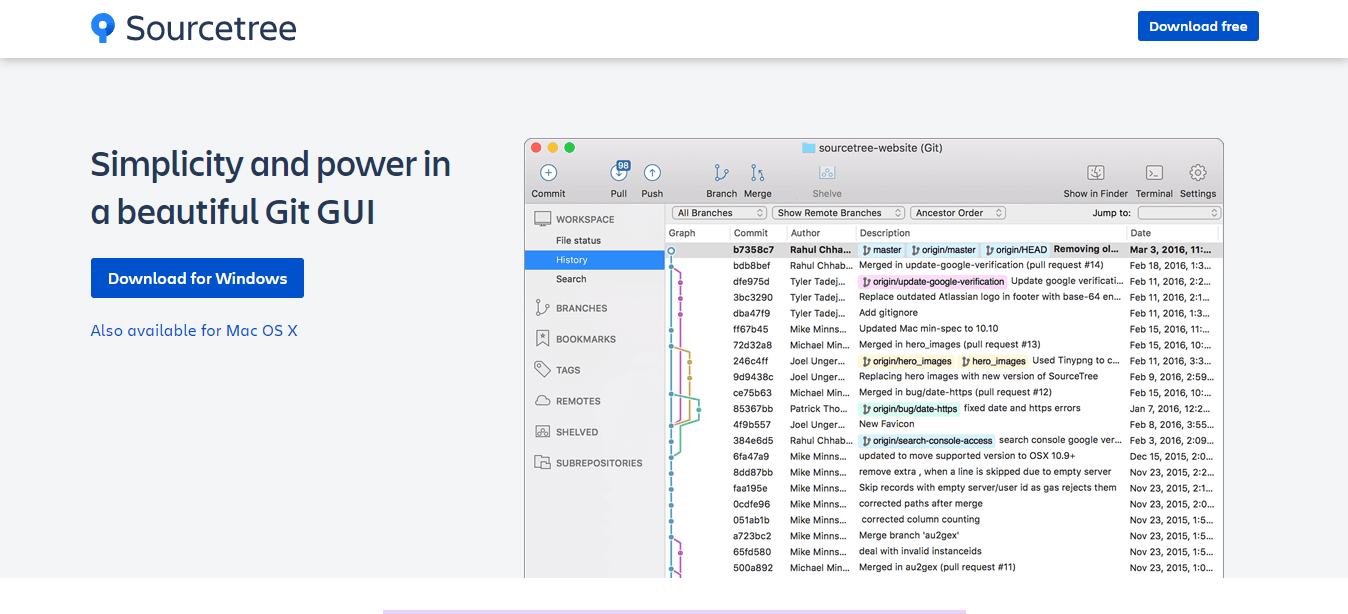
Task: Click 'Skip records with empty server/user id' description
Action: click(988, 489)
